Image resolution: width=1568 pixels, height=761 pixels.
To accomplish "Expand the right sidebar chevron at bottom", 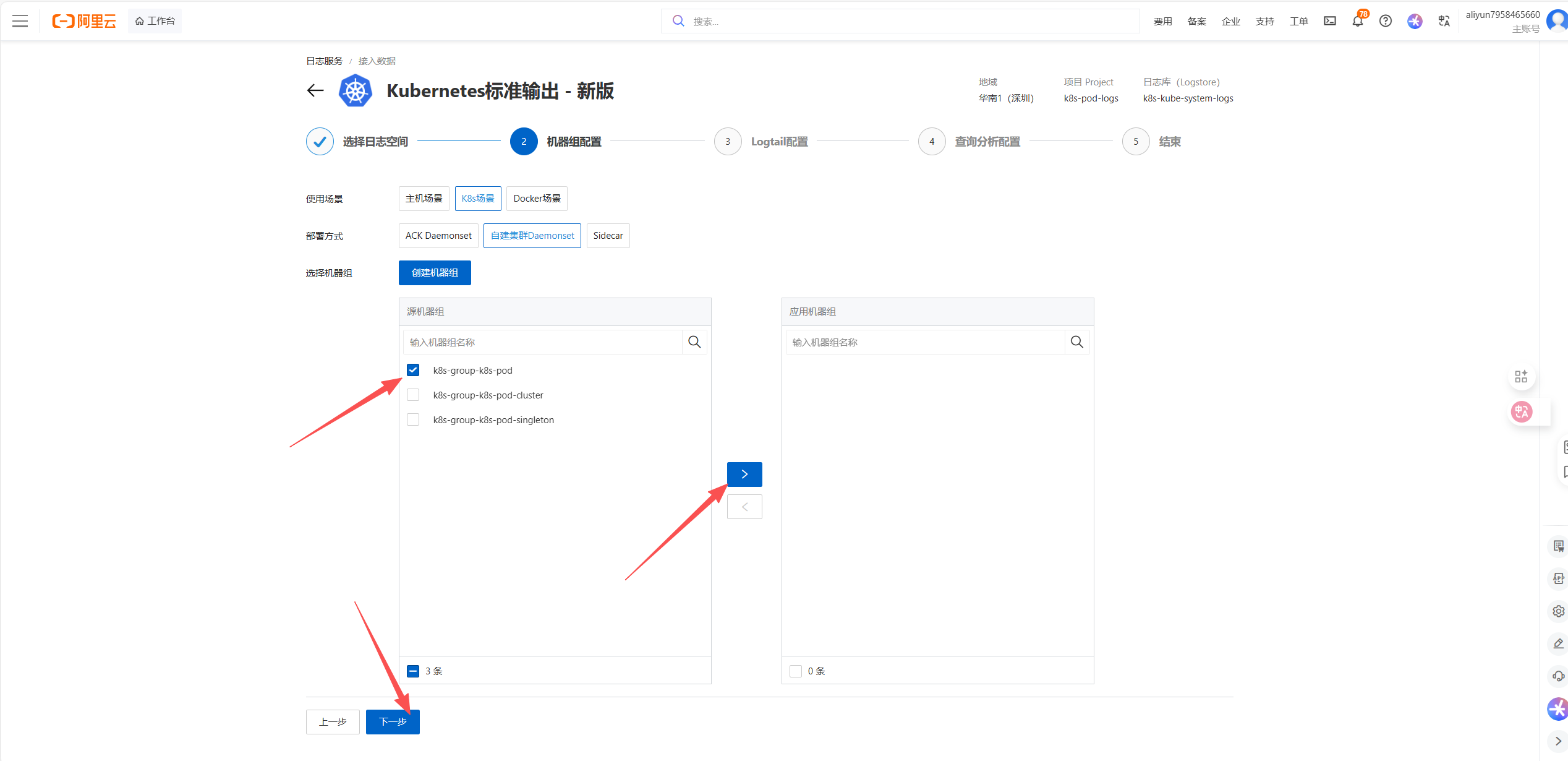I will 1557,741.
